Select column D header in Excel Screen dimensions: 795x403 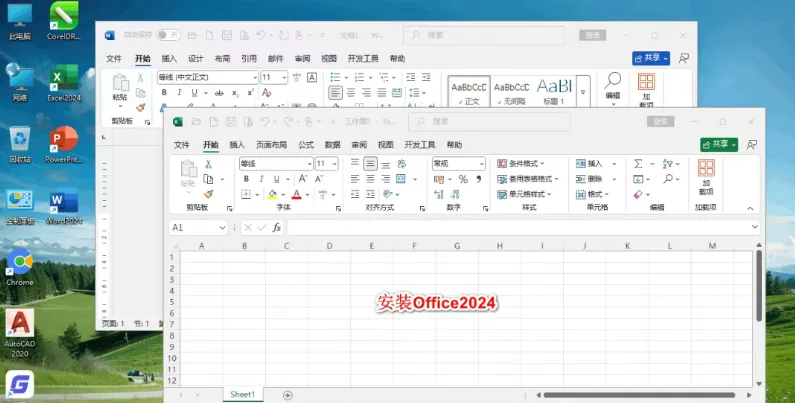tap(329, 246)
